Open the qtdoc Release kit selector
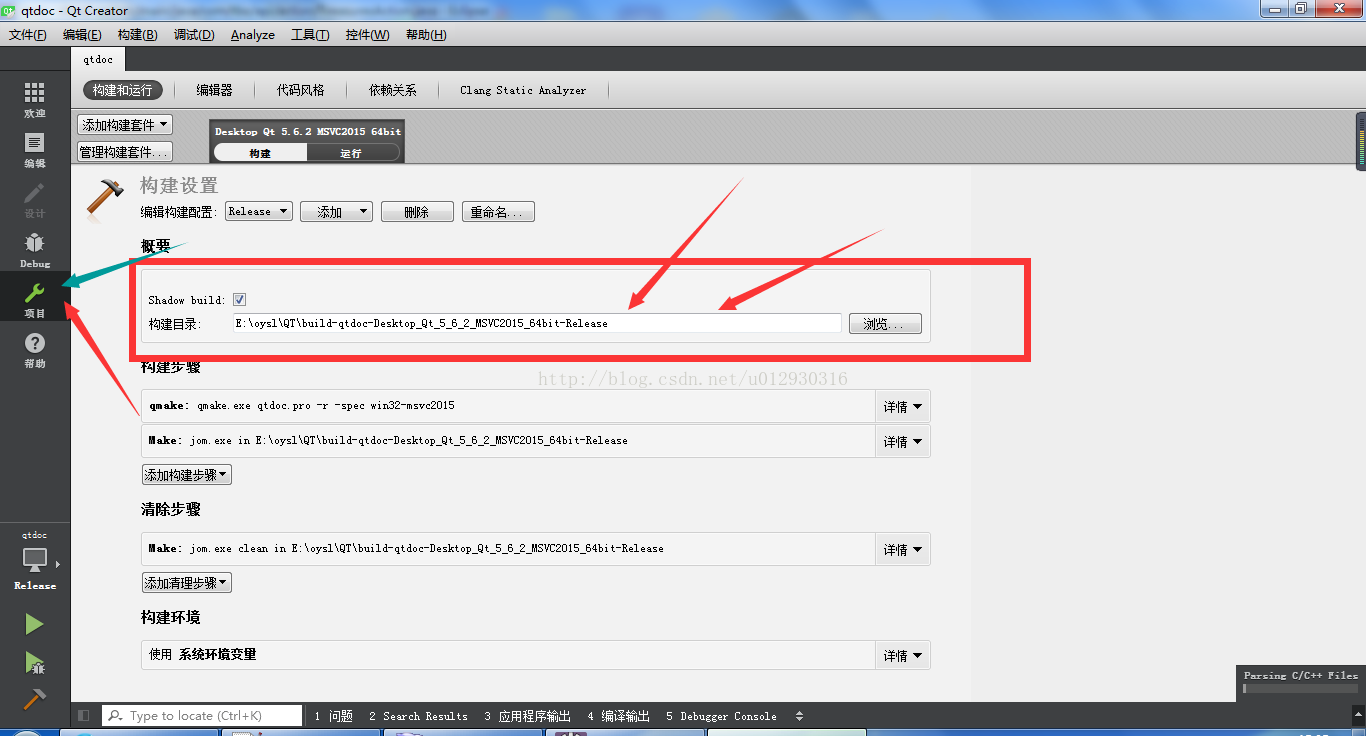The image size is (1366, 736). point(35,562)
